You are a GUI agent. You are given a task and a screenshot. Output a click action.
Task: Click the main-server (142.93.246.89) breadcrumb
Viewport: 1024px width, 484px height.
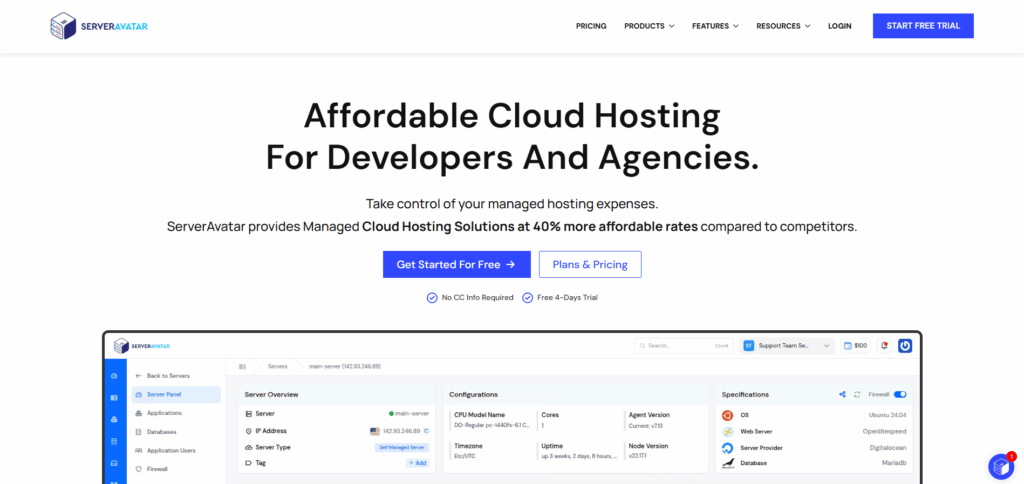coord(345,367)
